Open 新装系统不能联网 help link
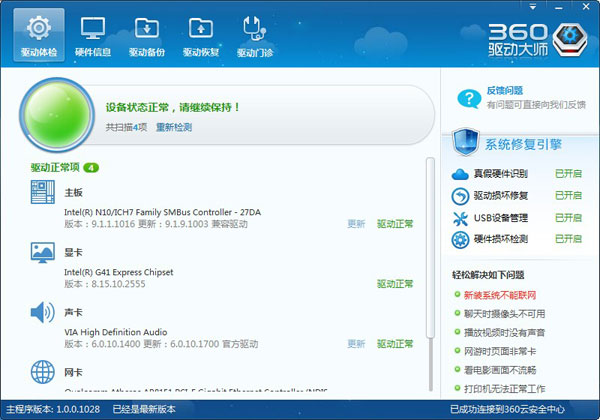 tap(500, 295)
